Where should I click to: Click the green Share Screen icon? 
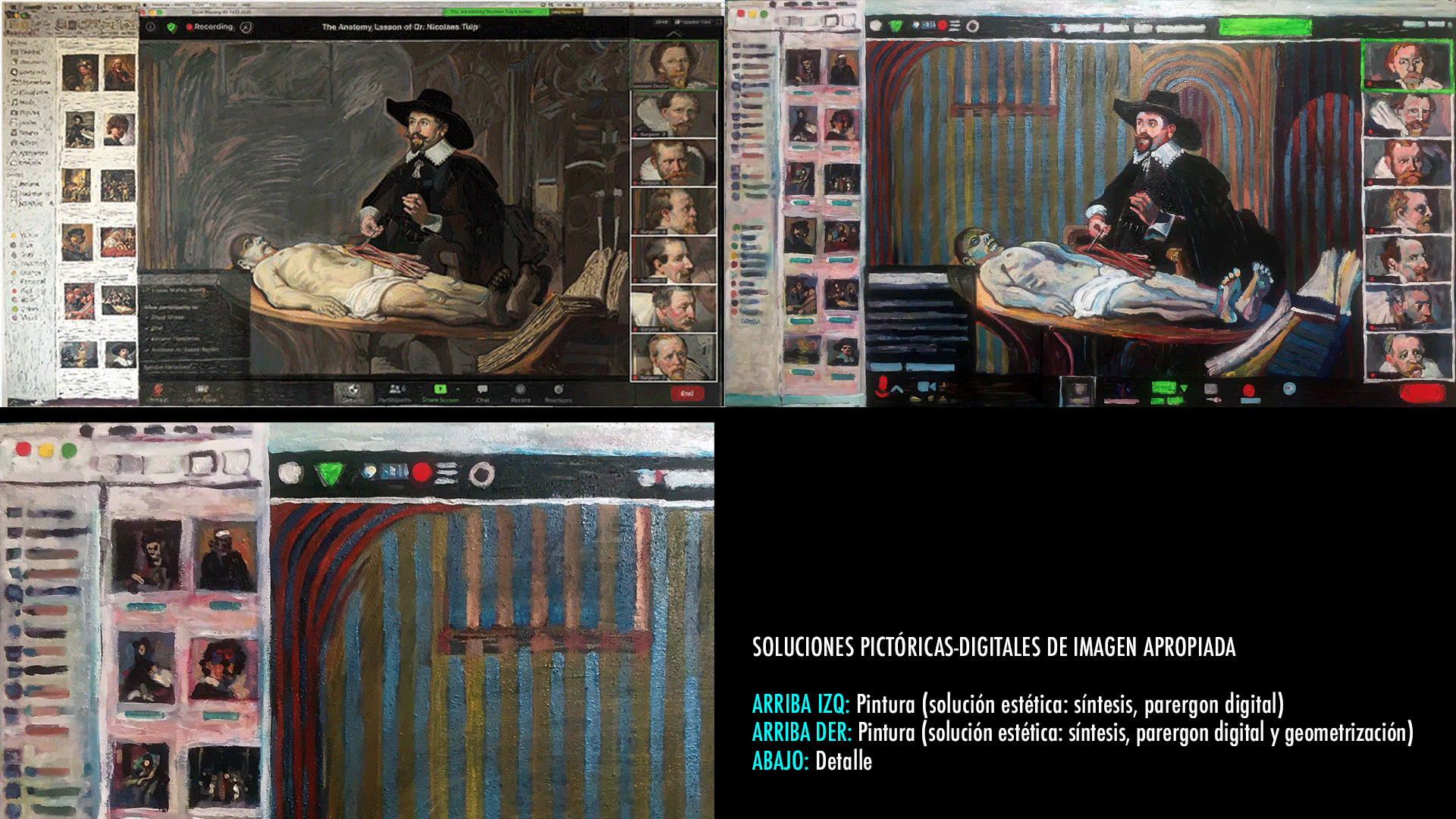coord(440,389)
